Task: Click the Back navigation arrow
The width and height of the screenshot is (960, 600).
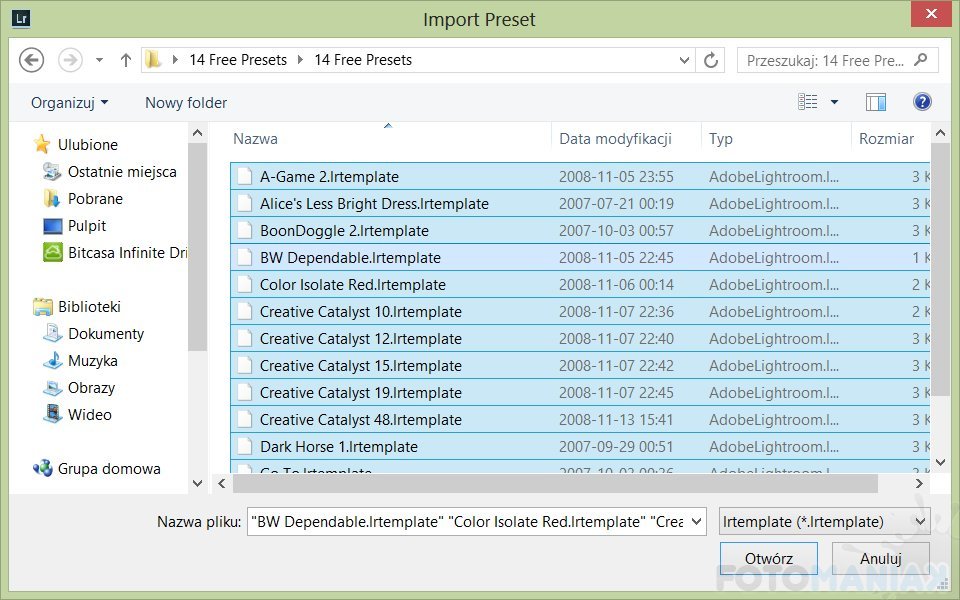Action: pyautogui.click(x=31, y=60)
